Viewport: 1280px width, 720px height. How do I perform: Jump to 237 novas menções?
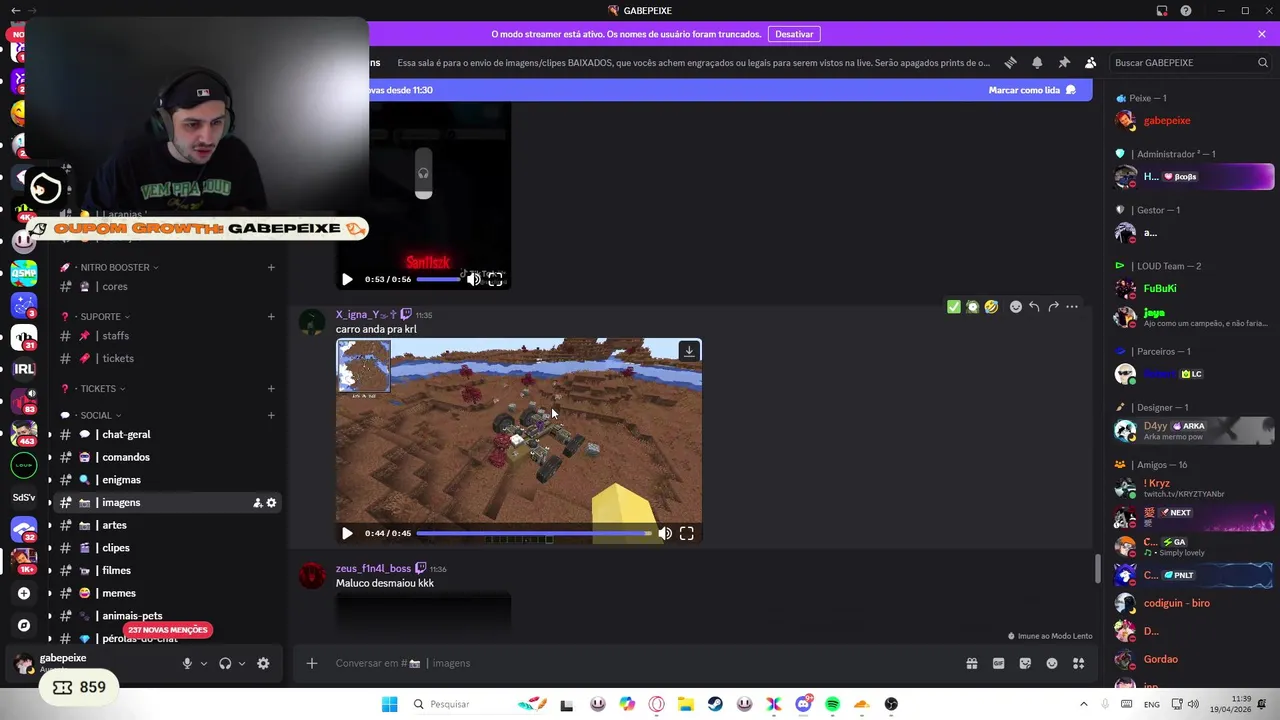[x=168, y=630]
